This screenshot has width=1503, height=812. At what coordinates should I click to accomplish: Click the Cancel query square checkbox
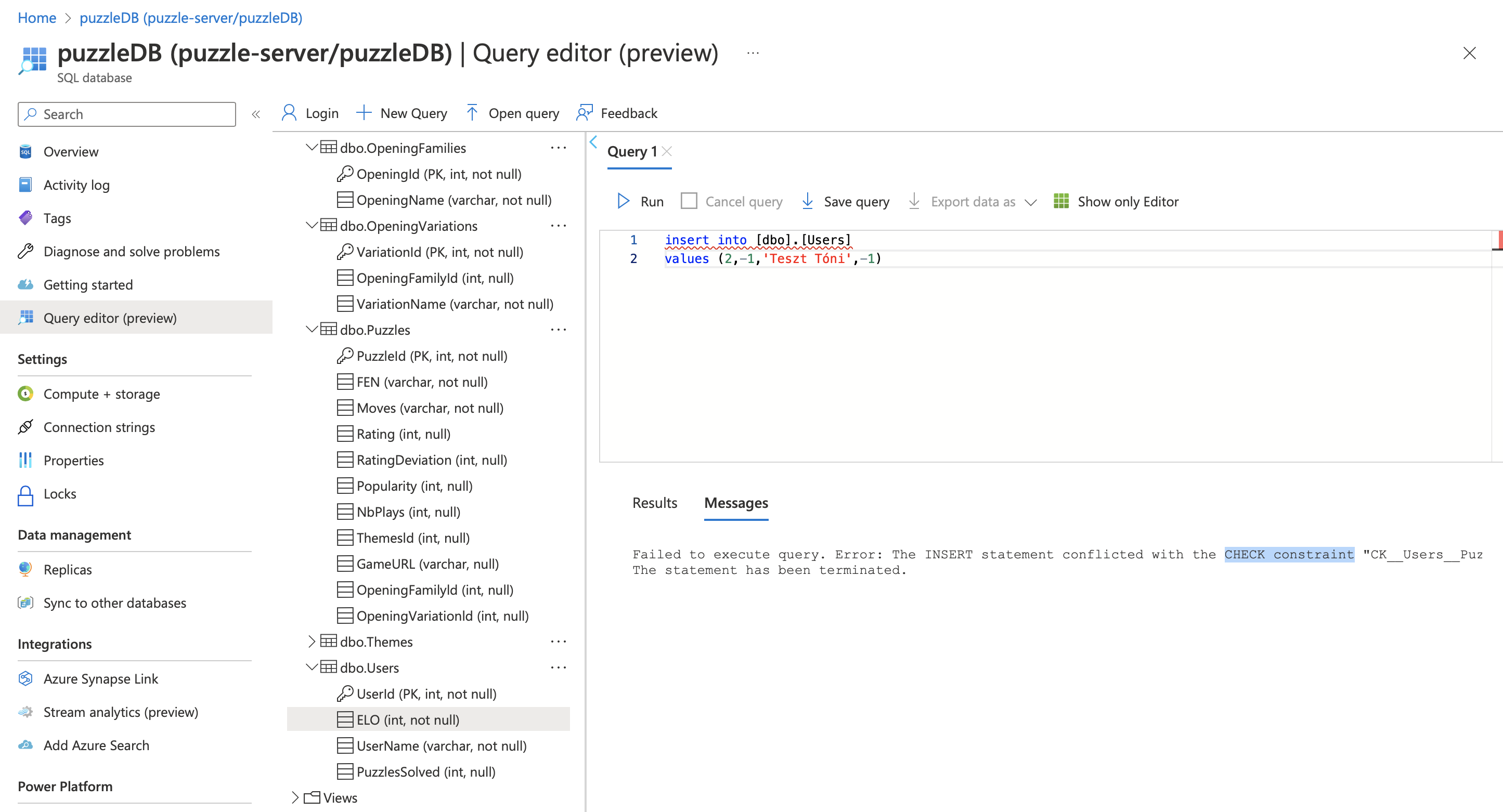click(689, 201)
